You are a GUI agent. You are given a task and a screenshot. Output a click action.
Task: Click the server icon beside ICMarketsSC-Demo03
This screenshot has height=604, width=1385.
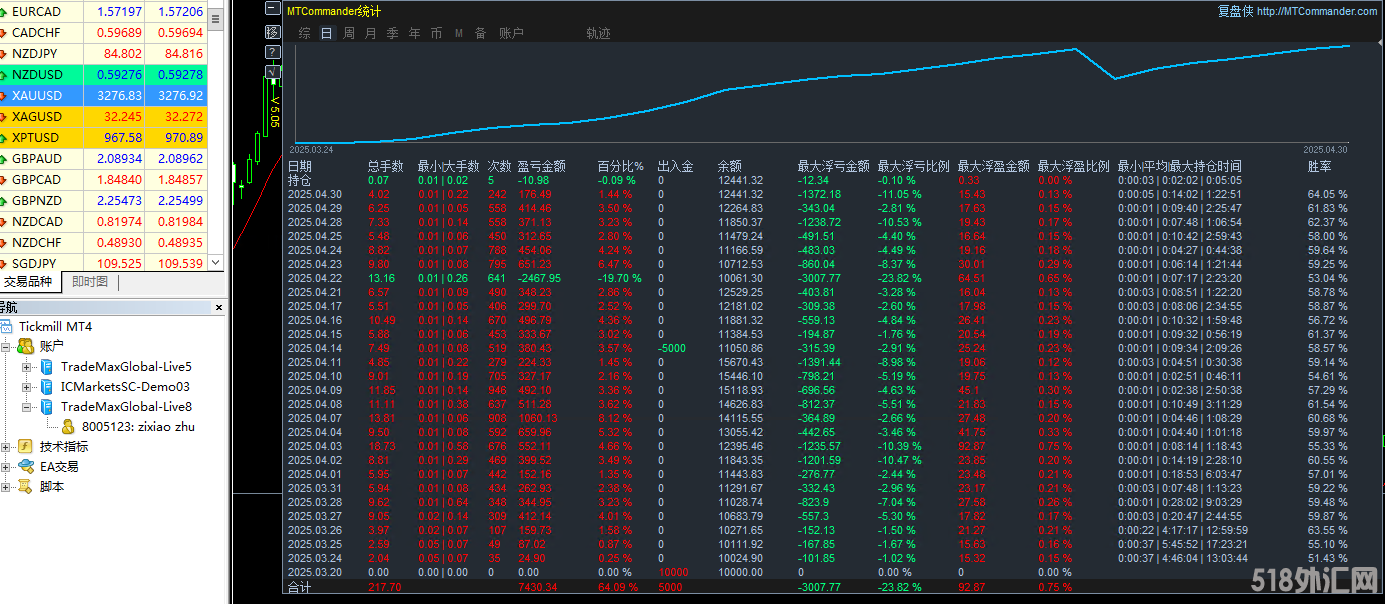(47, 387)
